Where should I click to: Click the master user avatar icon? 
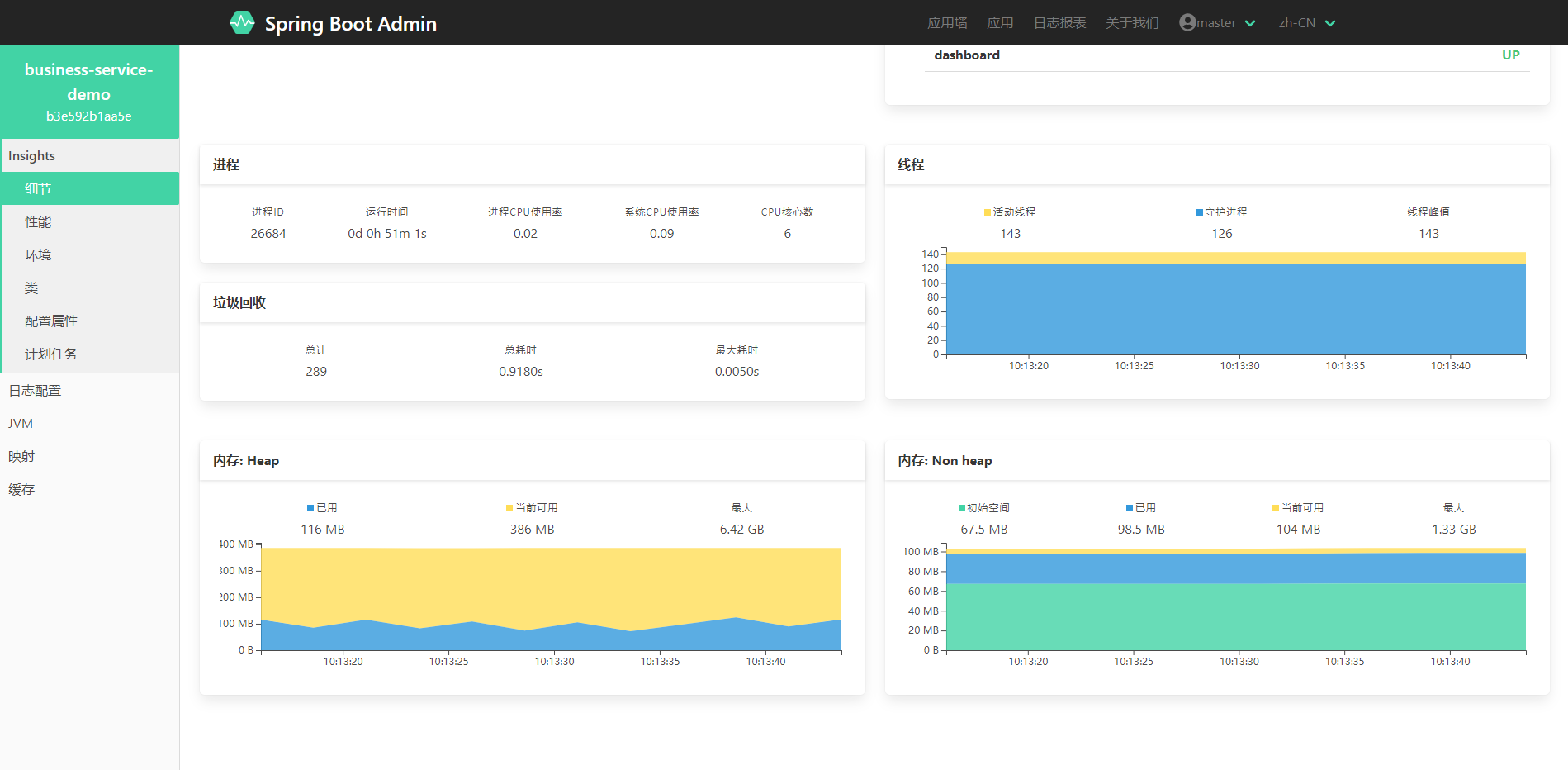[x=1187, y=22]
